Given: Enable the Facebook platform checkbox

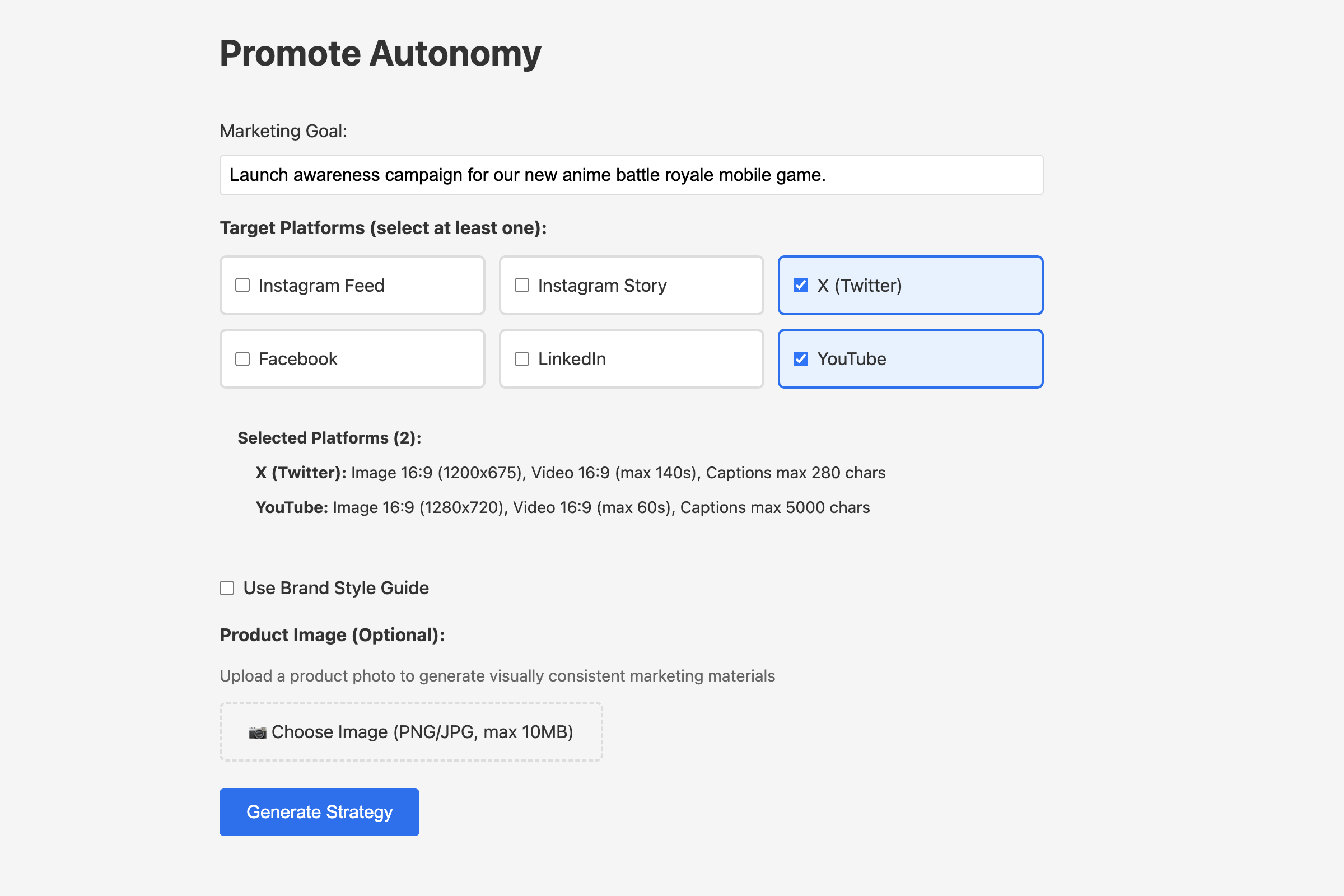Looking at the screenshot, I should pyautogui.click(x=242, y=359).
